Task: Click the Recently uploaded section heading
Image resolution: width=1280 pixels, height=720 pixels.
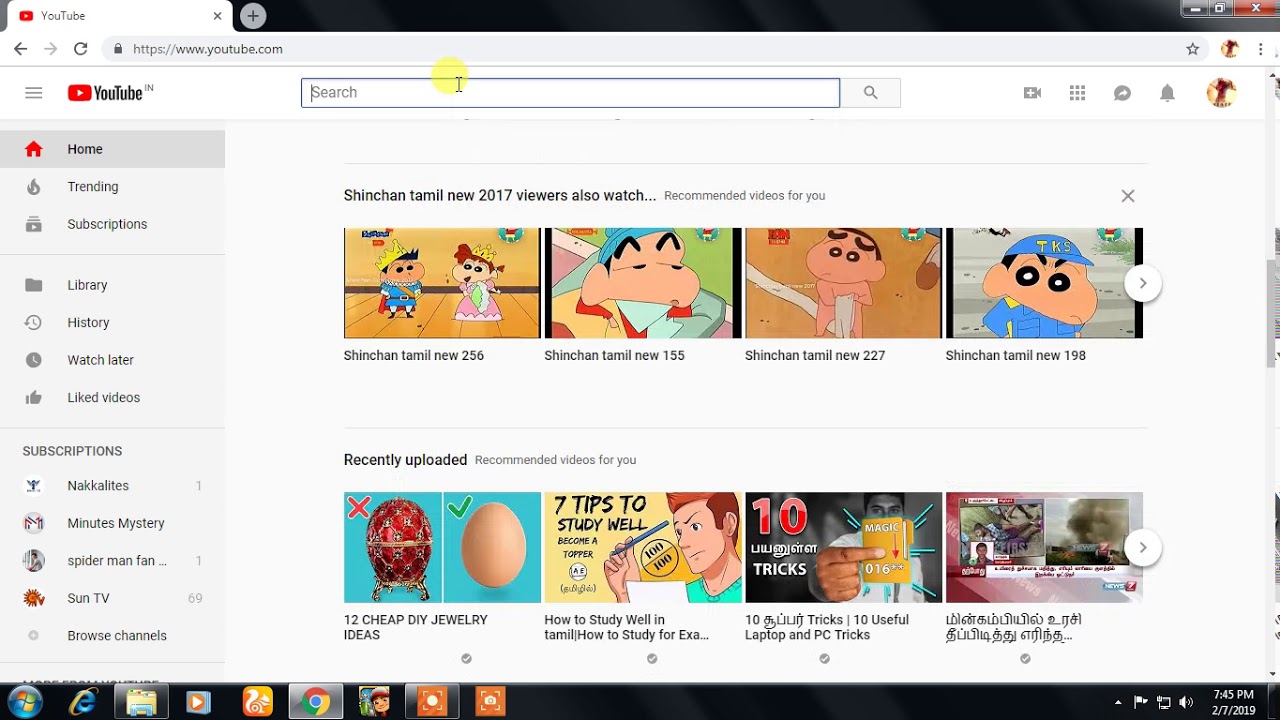Action: pyautogui.click(x=405, y=460)
